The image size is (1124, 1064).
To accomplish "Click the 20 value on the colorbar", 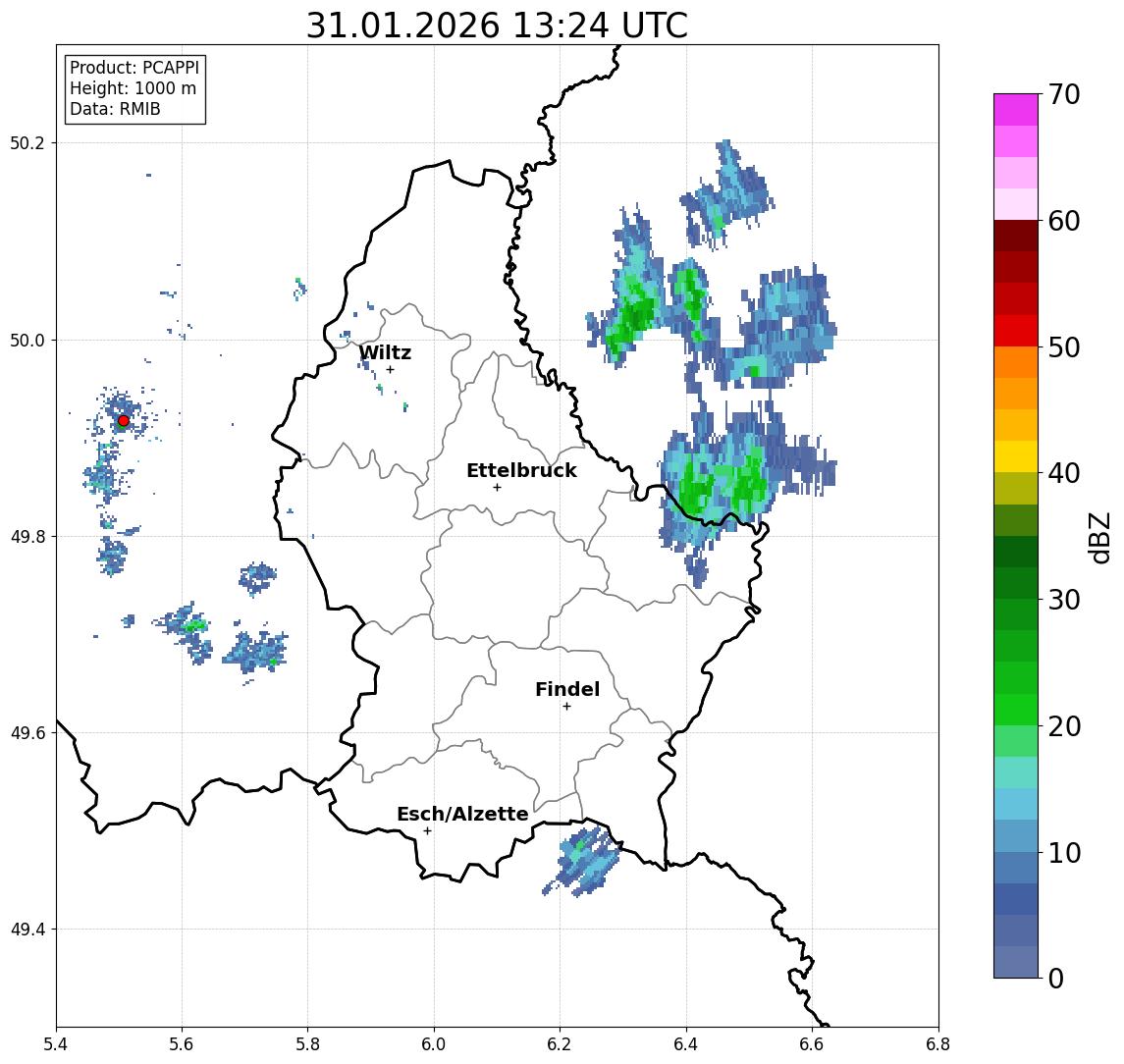I will click(x=1064, y=725).
